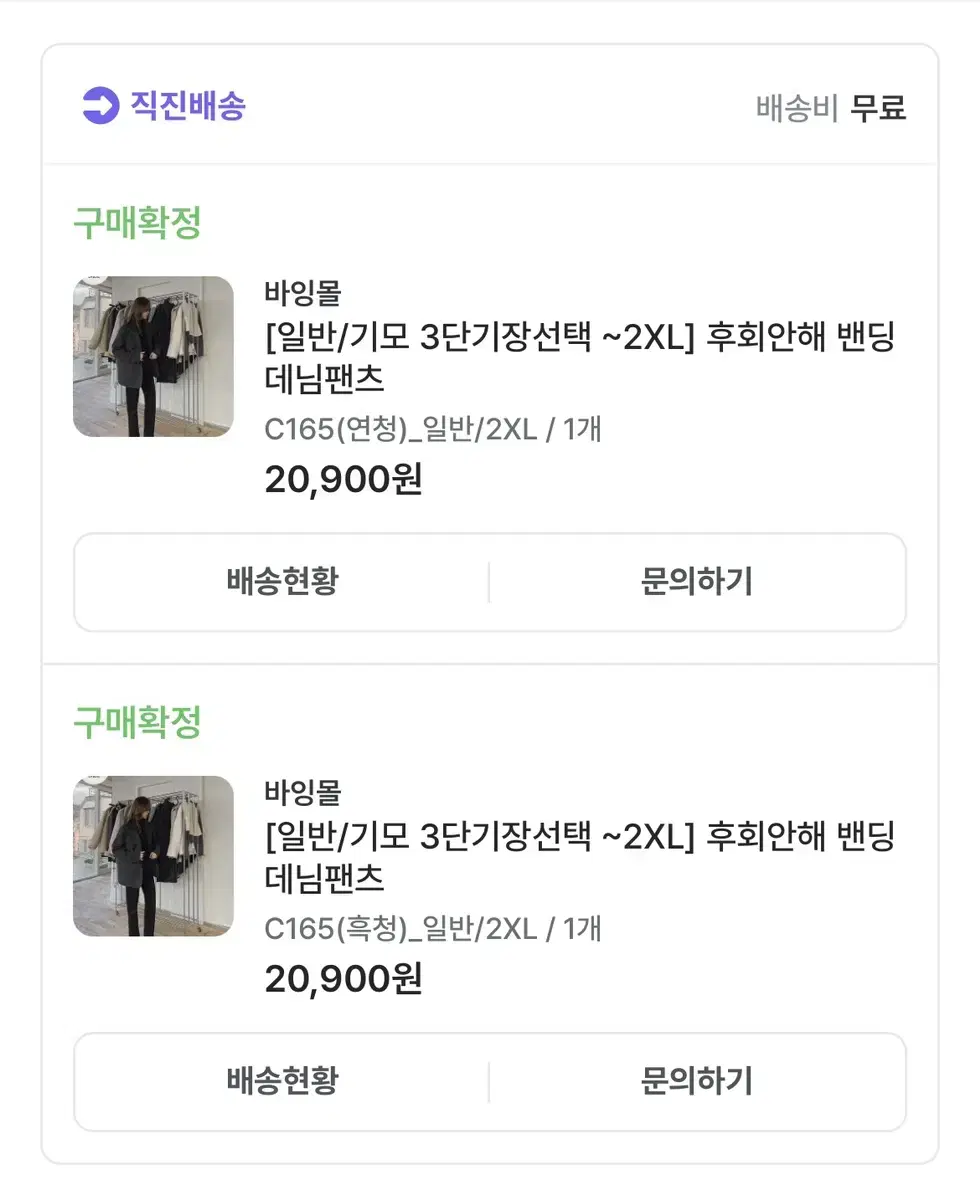Open product title of the 흑청 order

tap(580, 859)
